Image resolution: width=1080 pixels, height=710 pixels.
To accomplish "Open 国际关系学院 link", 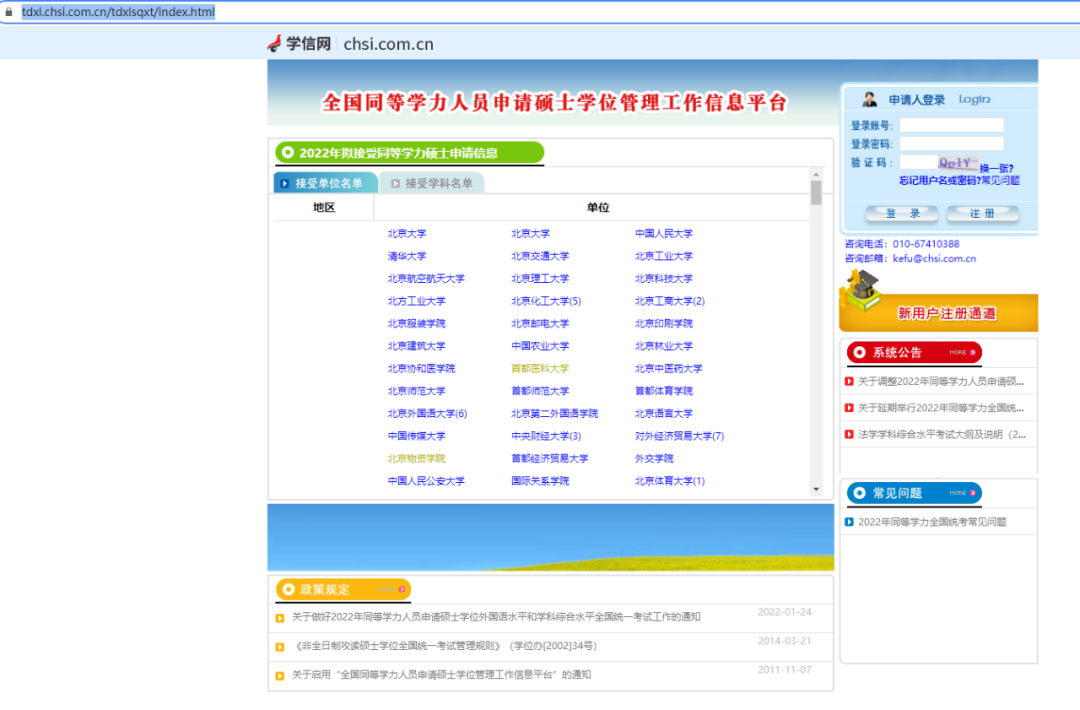I will [x=540, y=481].
